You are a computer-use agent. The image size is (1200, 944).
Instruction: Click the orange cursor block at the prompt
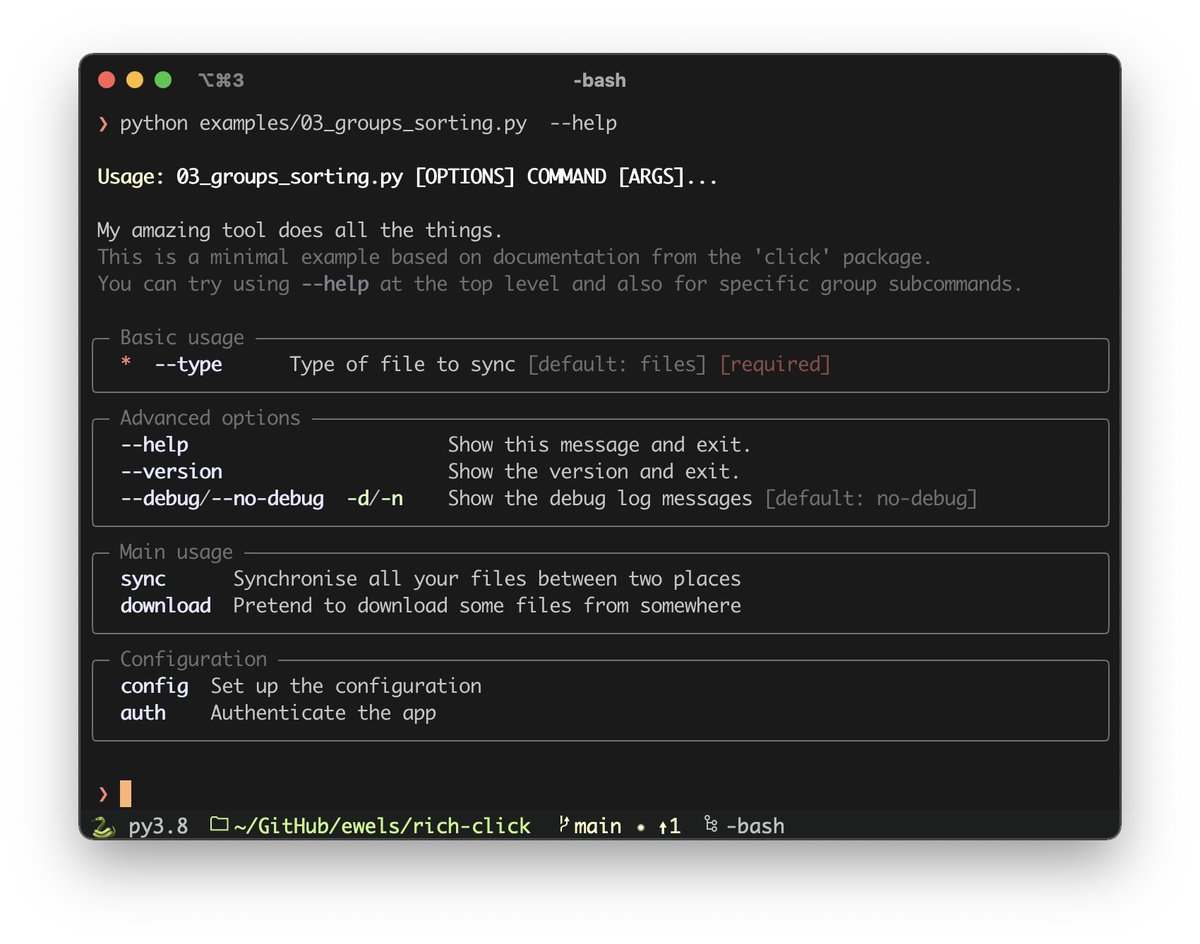pos(126,793)
